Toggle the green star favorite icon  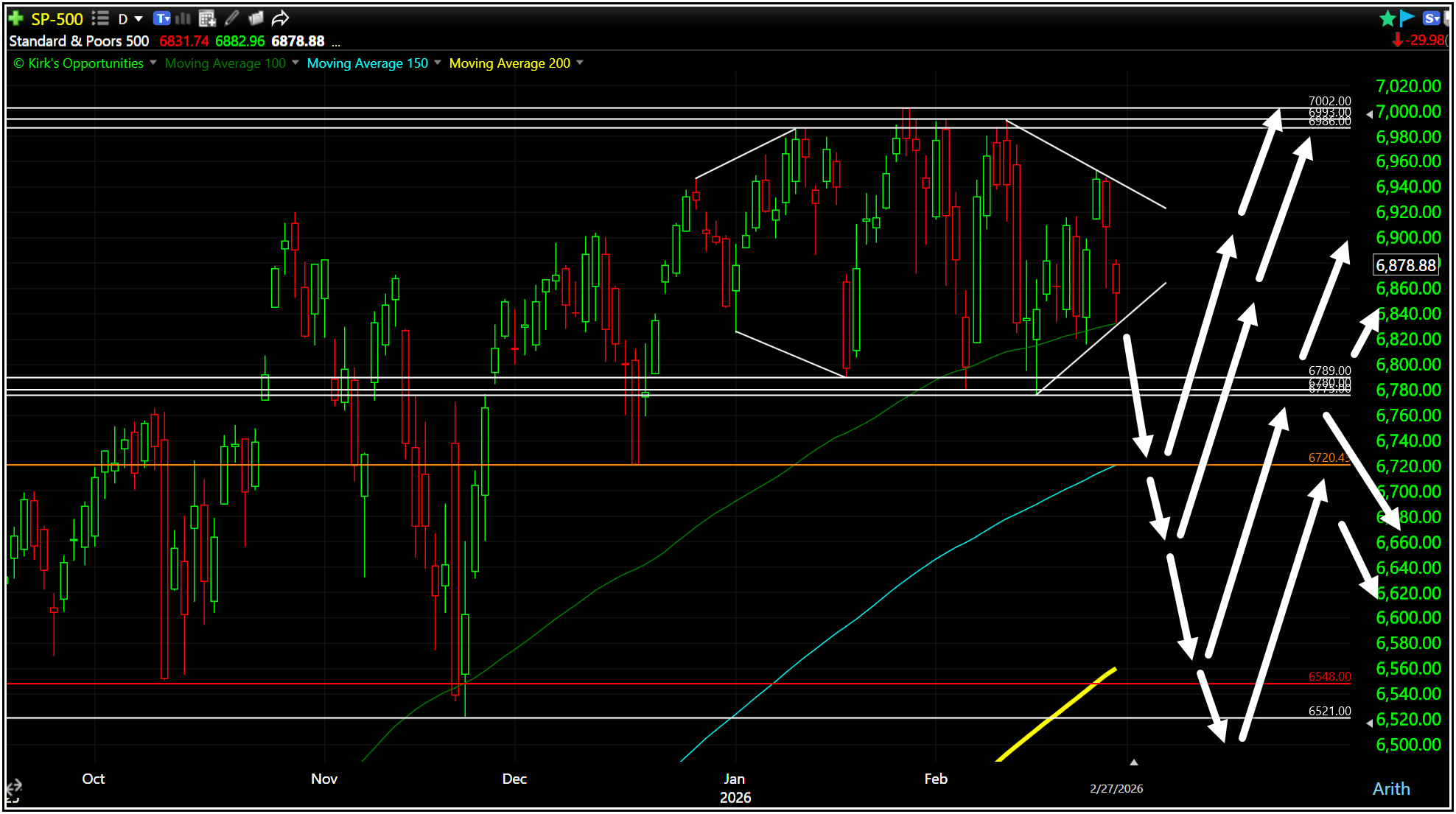coord(1387,18)
